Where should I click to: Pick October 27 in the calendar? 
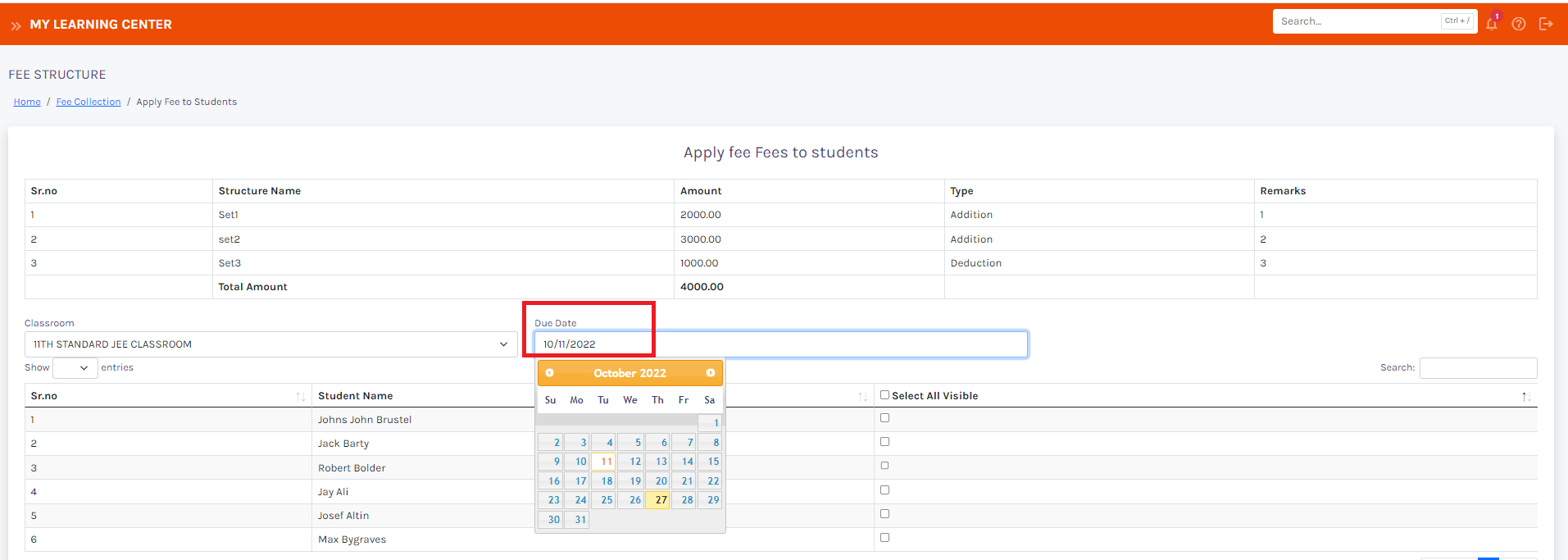(657, 500)
